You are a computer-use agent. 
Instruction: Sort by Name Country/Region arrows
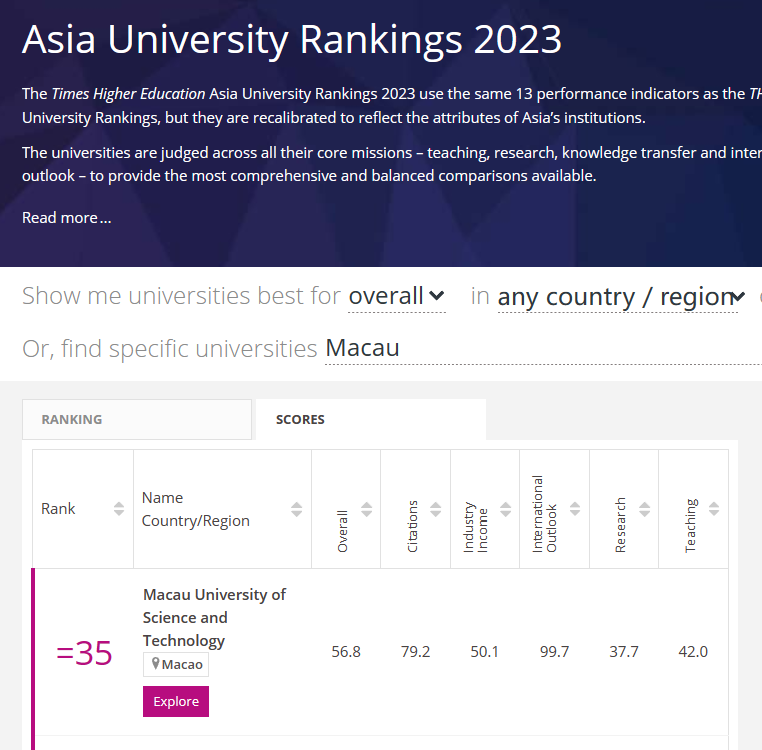pyautogui.click(x=296, y=509)
